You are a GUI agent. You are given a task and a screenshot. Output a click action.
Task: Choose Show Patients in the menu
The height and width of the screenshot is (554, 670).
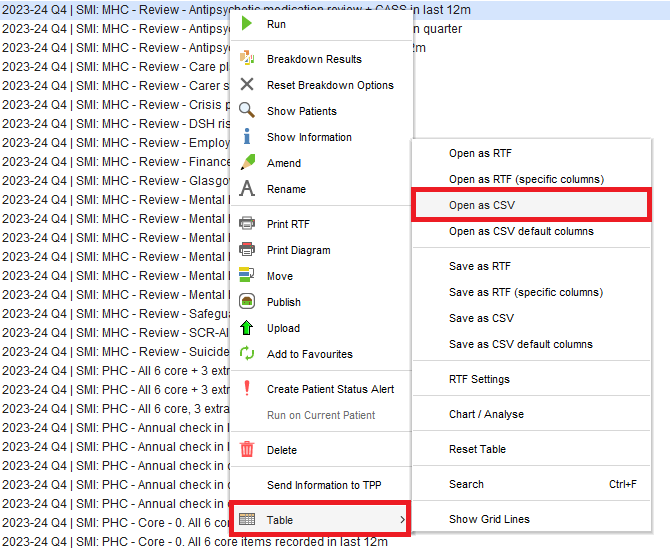click(x=322, y=111)
